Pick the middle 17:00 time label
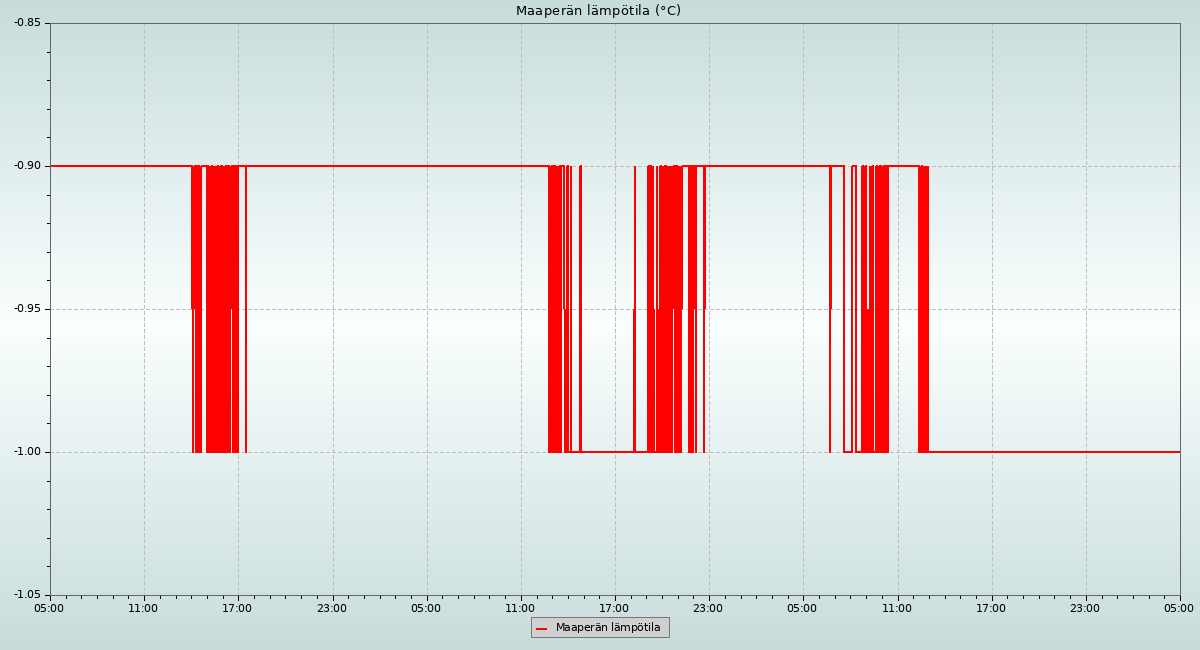Screen dimensions: 1200x650 (614, 608)
